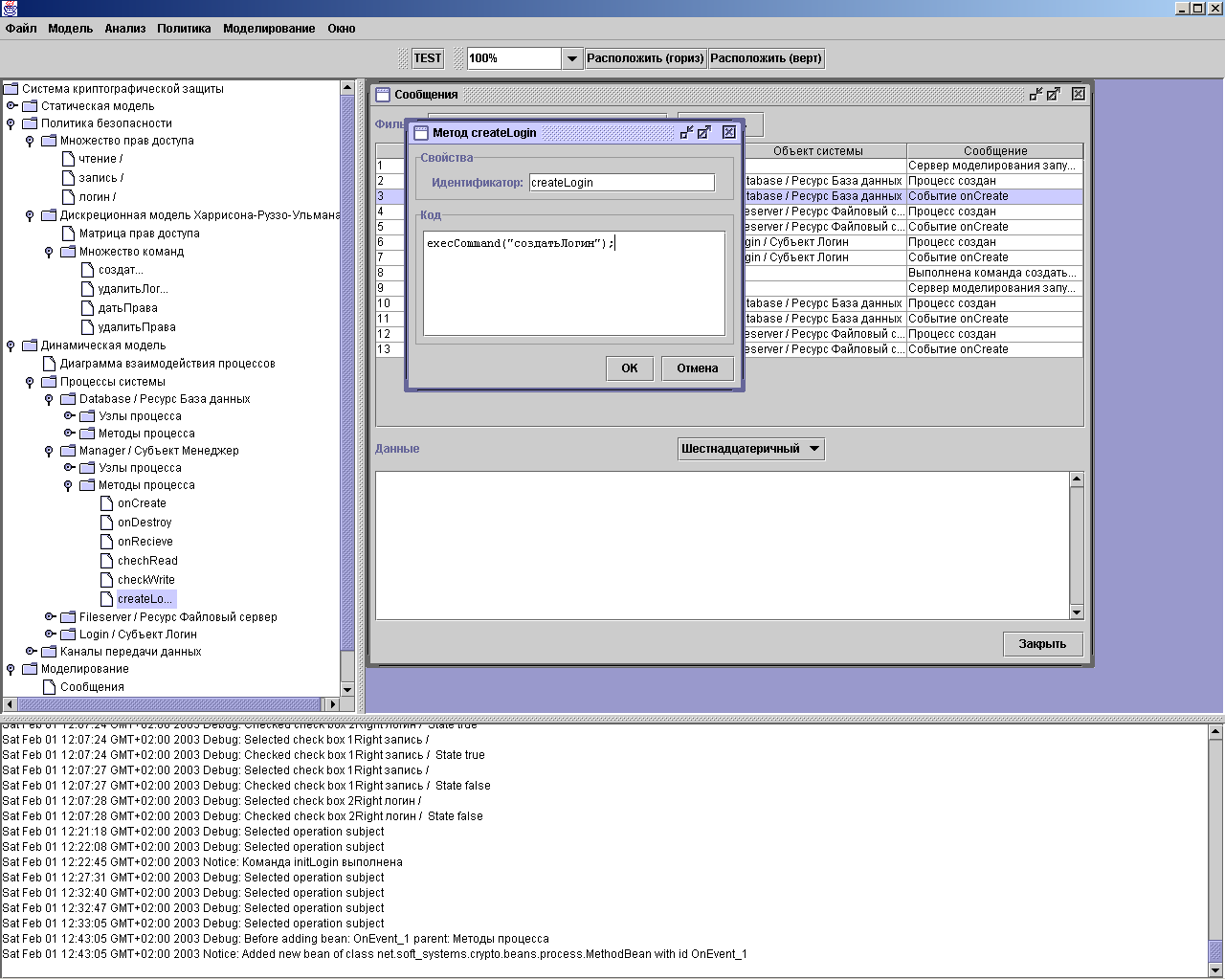Select message row 8 Выполнена команда создать...
The width and height of the screenshot is (1225, 980).
pyautogui.click(x=729, y=273)
